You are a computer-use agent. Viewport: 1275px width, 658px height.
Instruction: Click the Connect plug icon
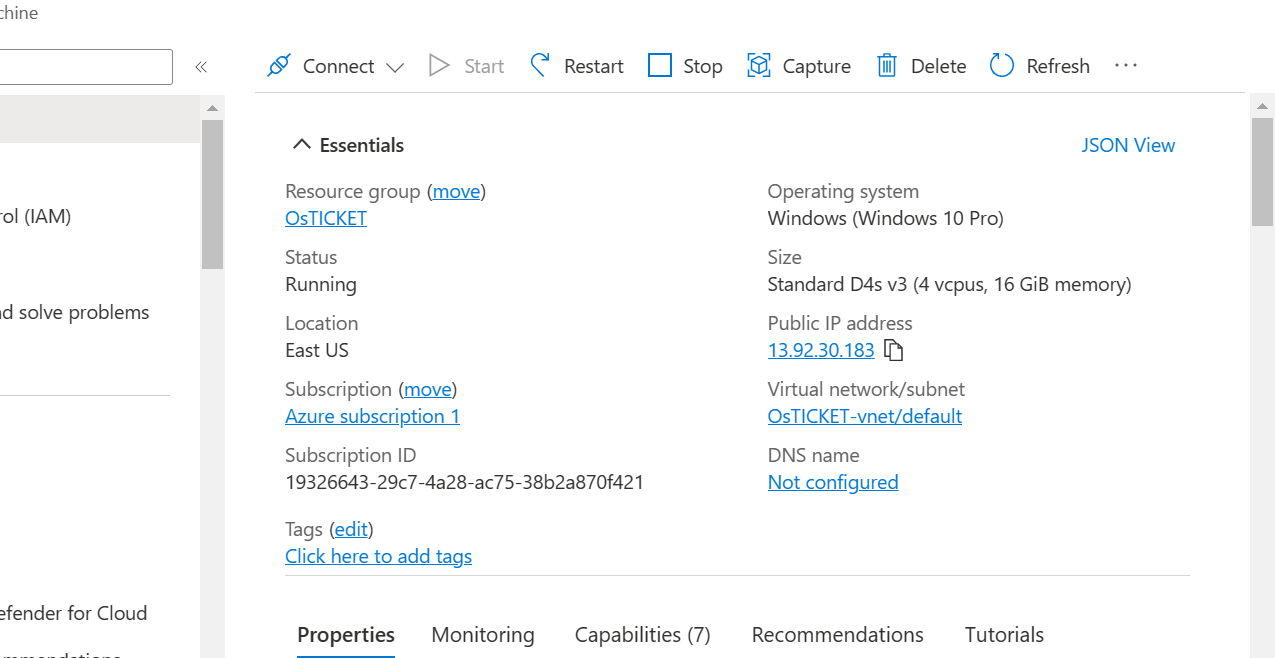pyautogui.click(x=278, y=66)
